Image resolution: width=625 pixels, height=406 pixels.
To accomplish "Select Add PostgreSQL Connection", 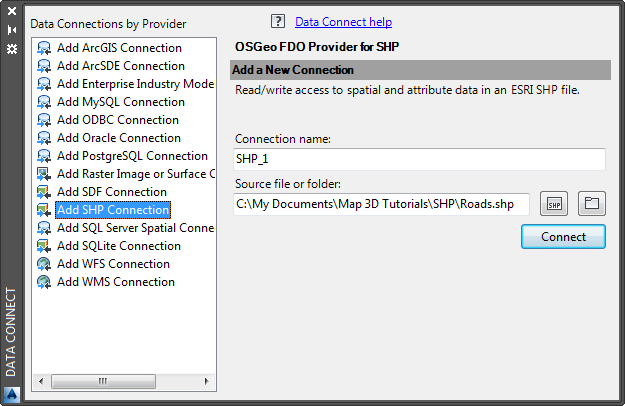I will pos(132,156).
